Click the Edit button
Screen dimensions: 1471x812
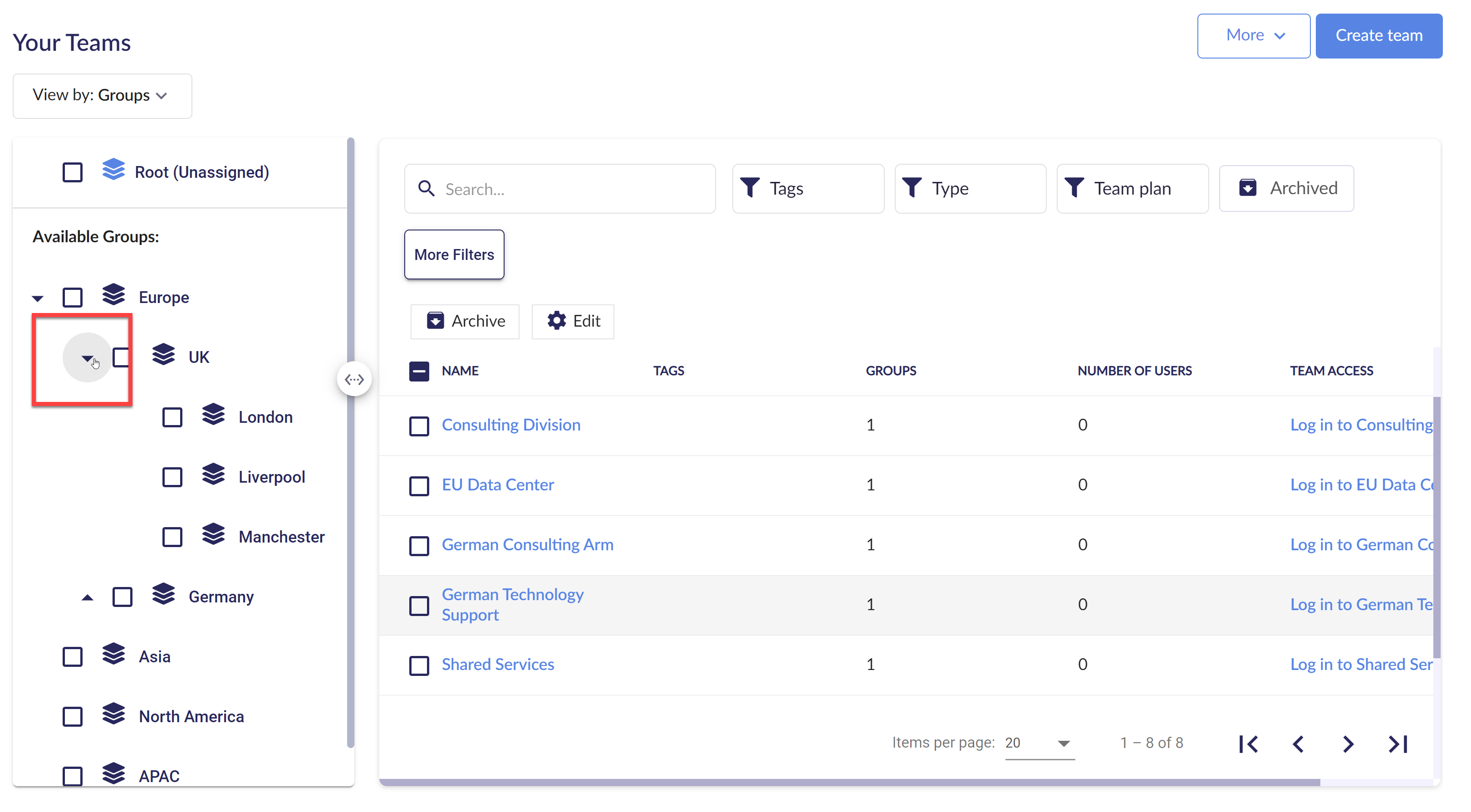coord(573,321)
